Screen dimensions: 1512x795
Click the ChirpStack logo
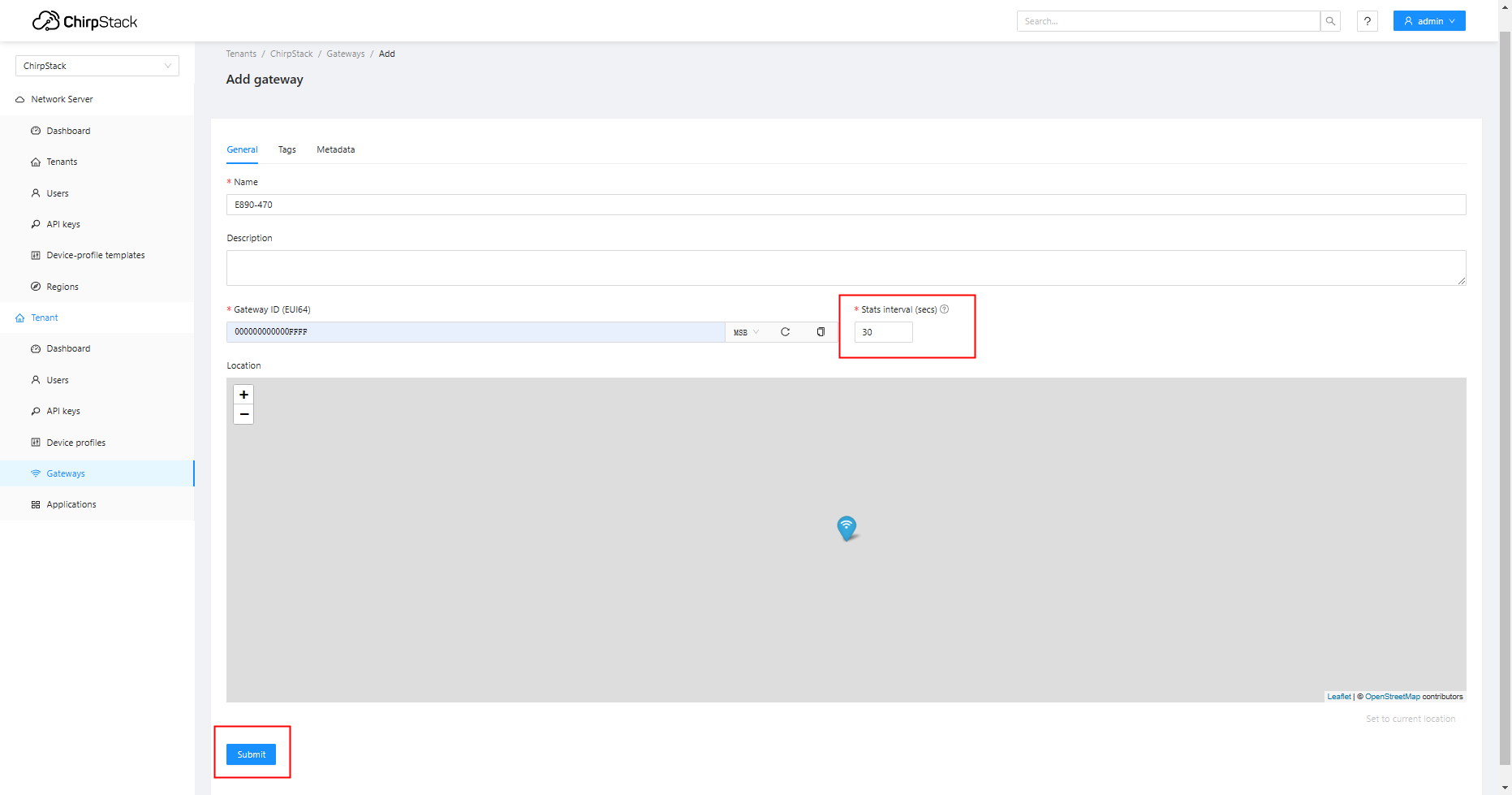click(85, 21)
